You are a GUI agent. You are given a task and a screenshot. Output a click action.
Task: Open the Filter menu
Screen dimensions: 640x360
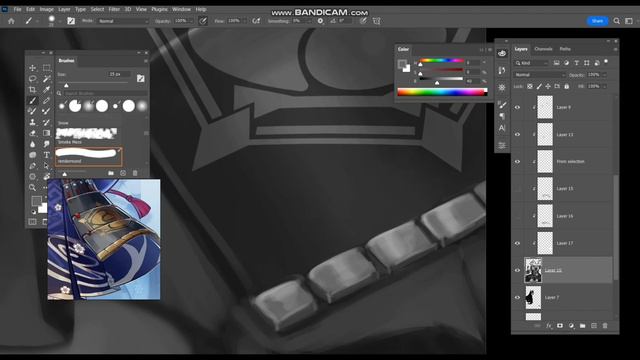[x=114, y=9]
